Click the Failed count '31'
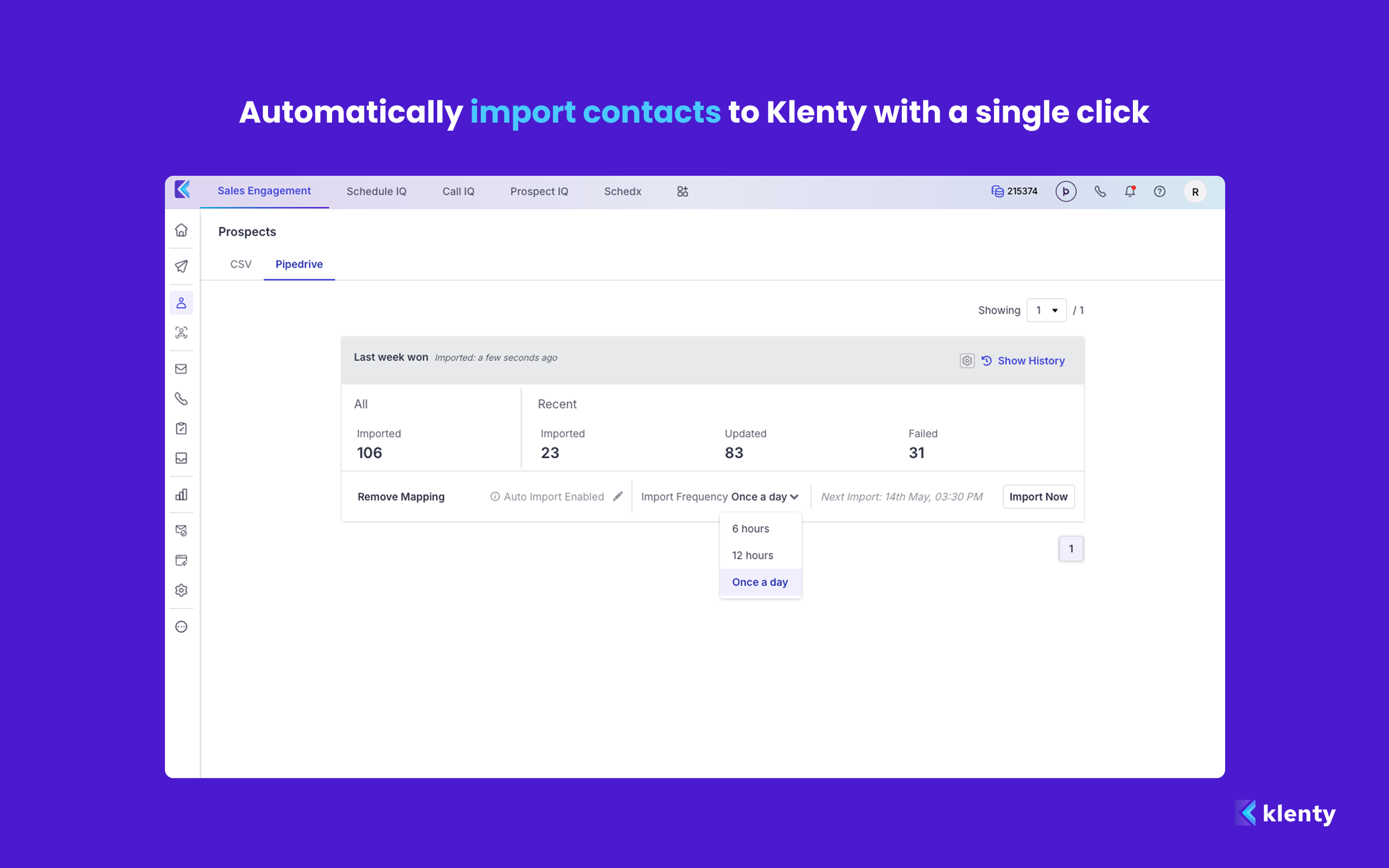 point(916,453)
